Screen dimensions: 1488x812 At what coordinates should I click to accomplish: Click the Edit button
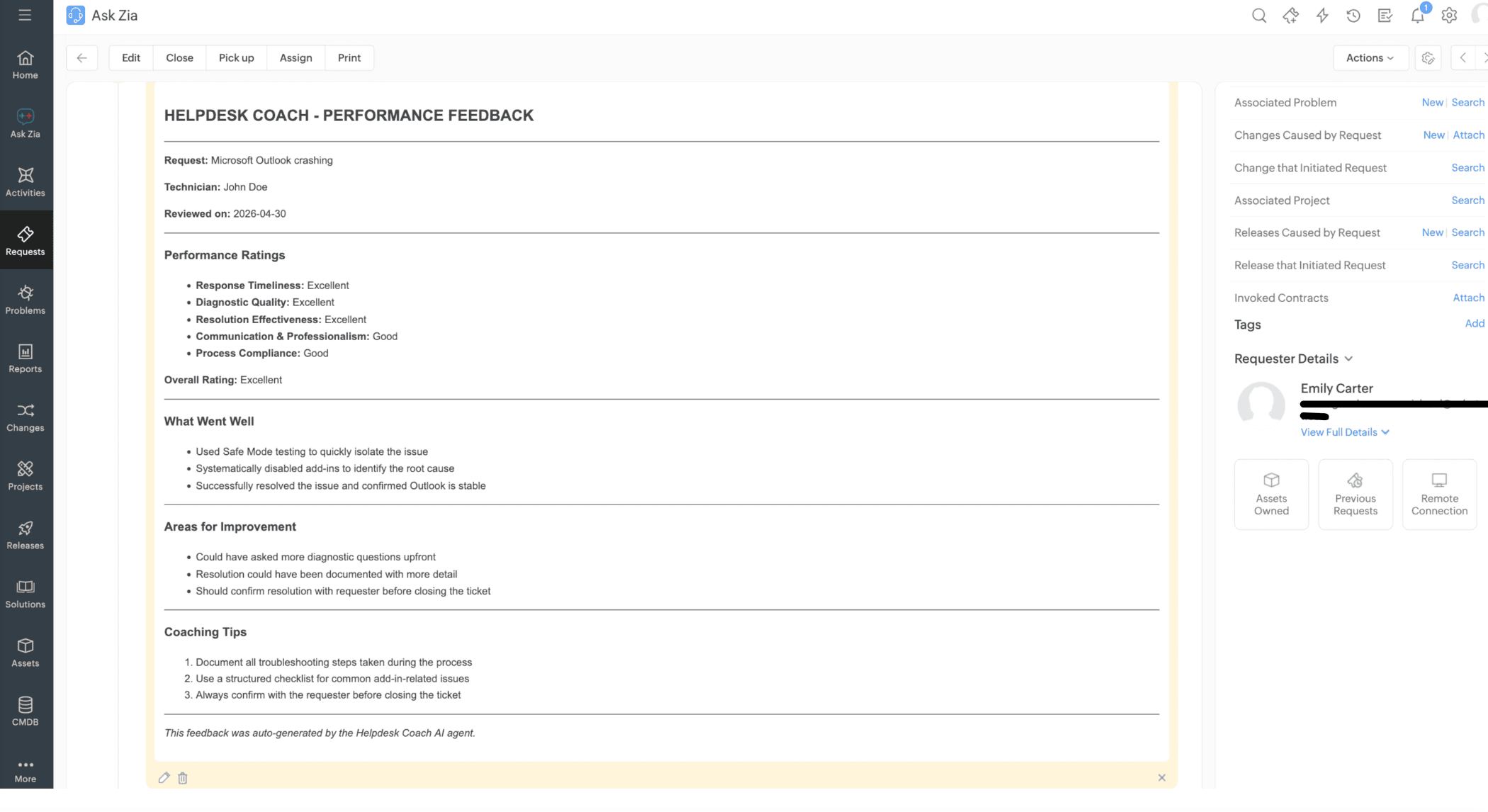[131, 58]
